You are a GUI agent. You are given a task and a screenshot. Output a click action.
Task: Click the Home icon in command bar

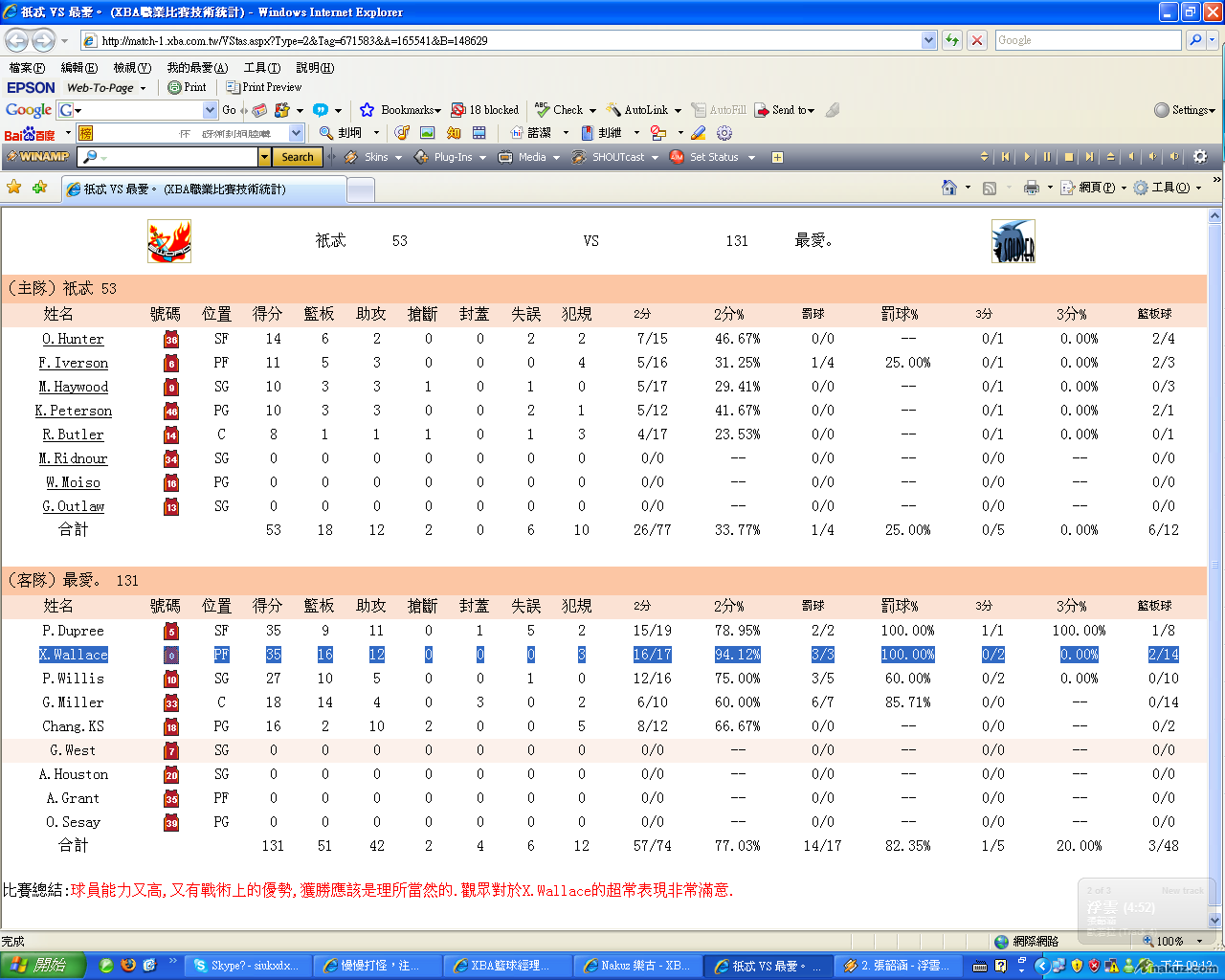[949, 188]
